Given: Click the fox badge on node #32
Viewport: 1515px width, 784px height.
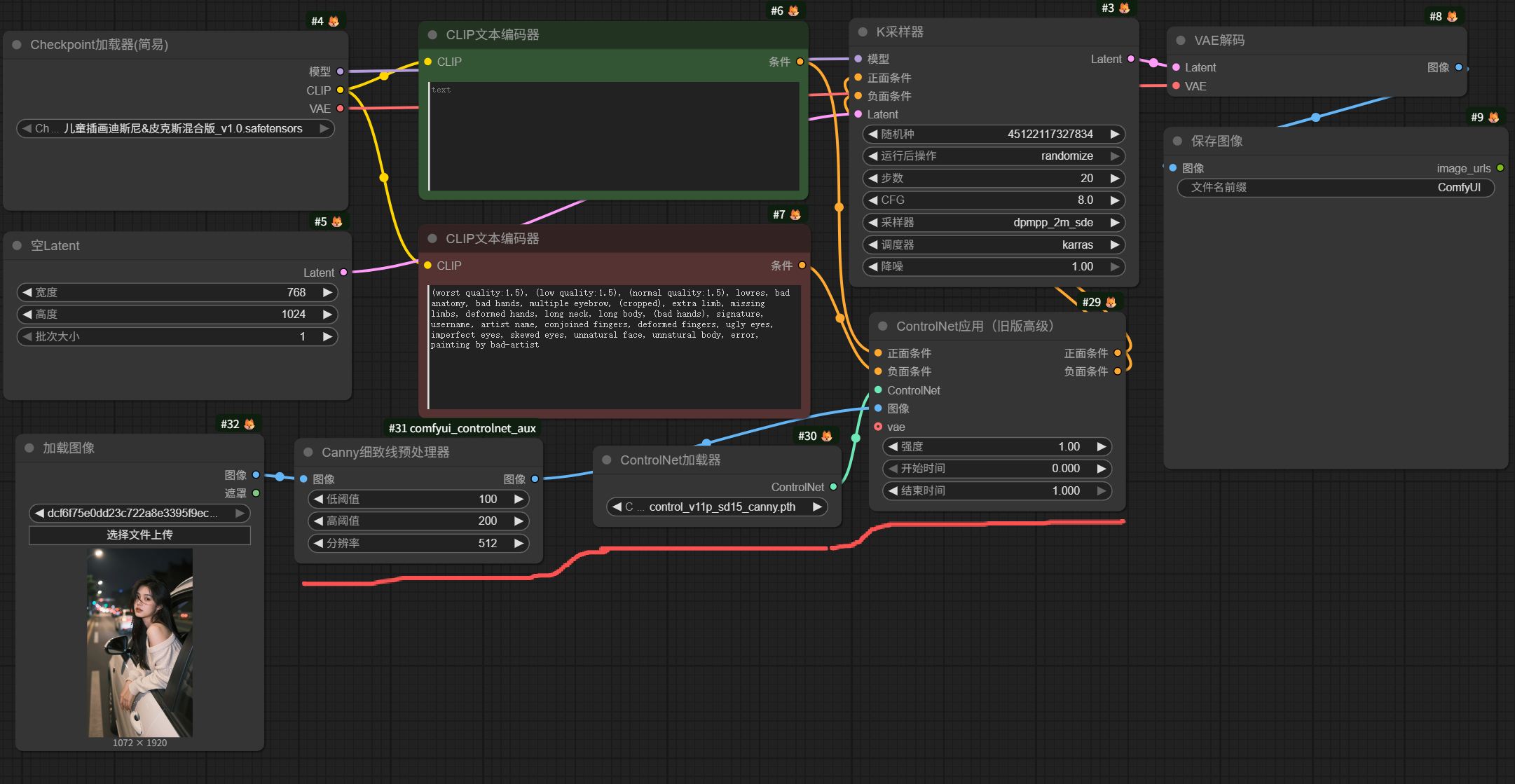Looking at the screenshot, I should (x=249, y=424).
